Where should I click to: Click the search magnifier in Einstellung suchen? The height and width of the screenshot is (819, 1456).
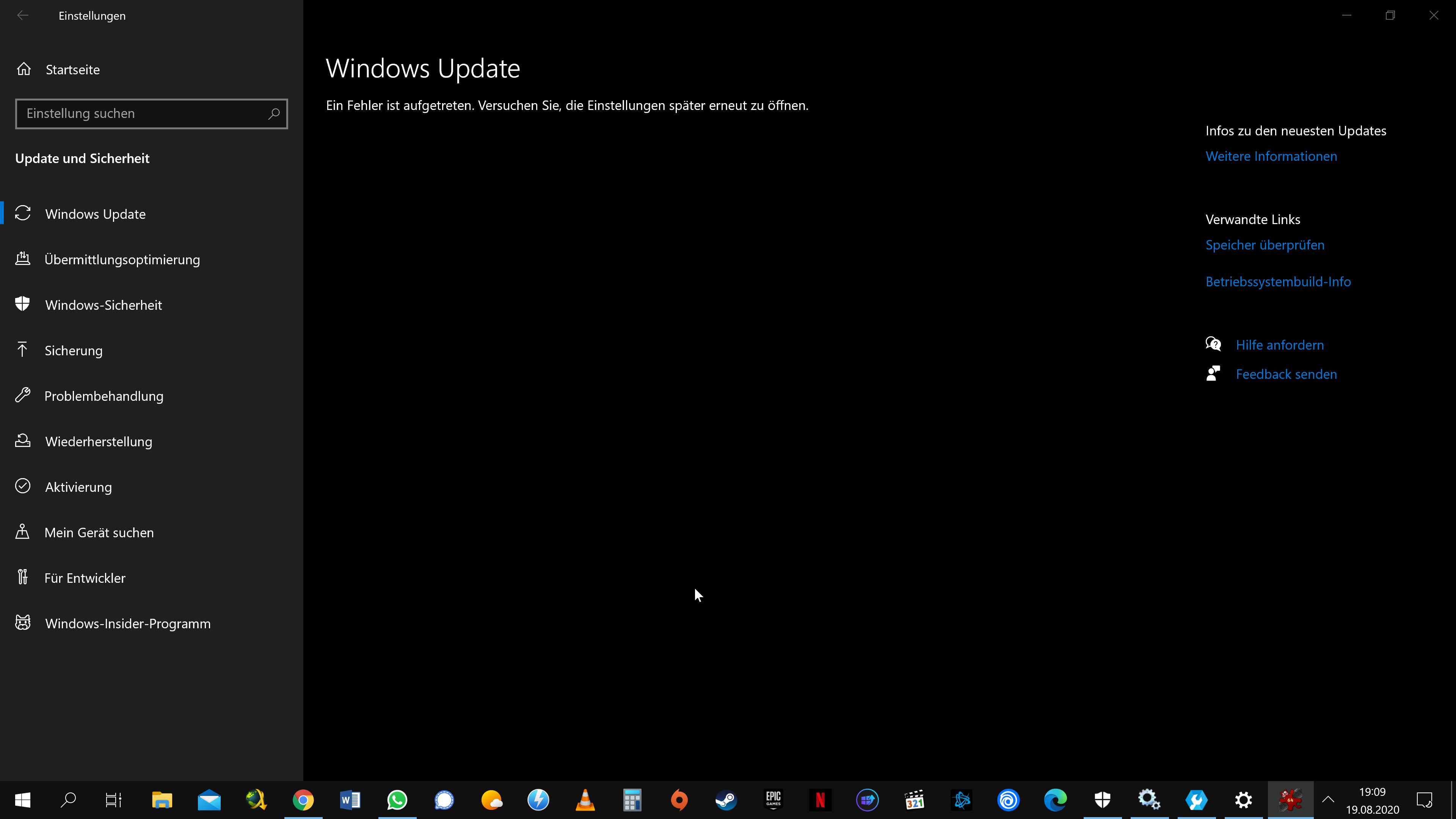pyautogui.click(x=274, y=114)
